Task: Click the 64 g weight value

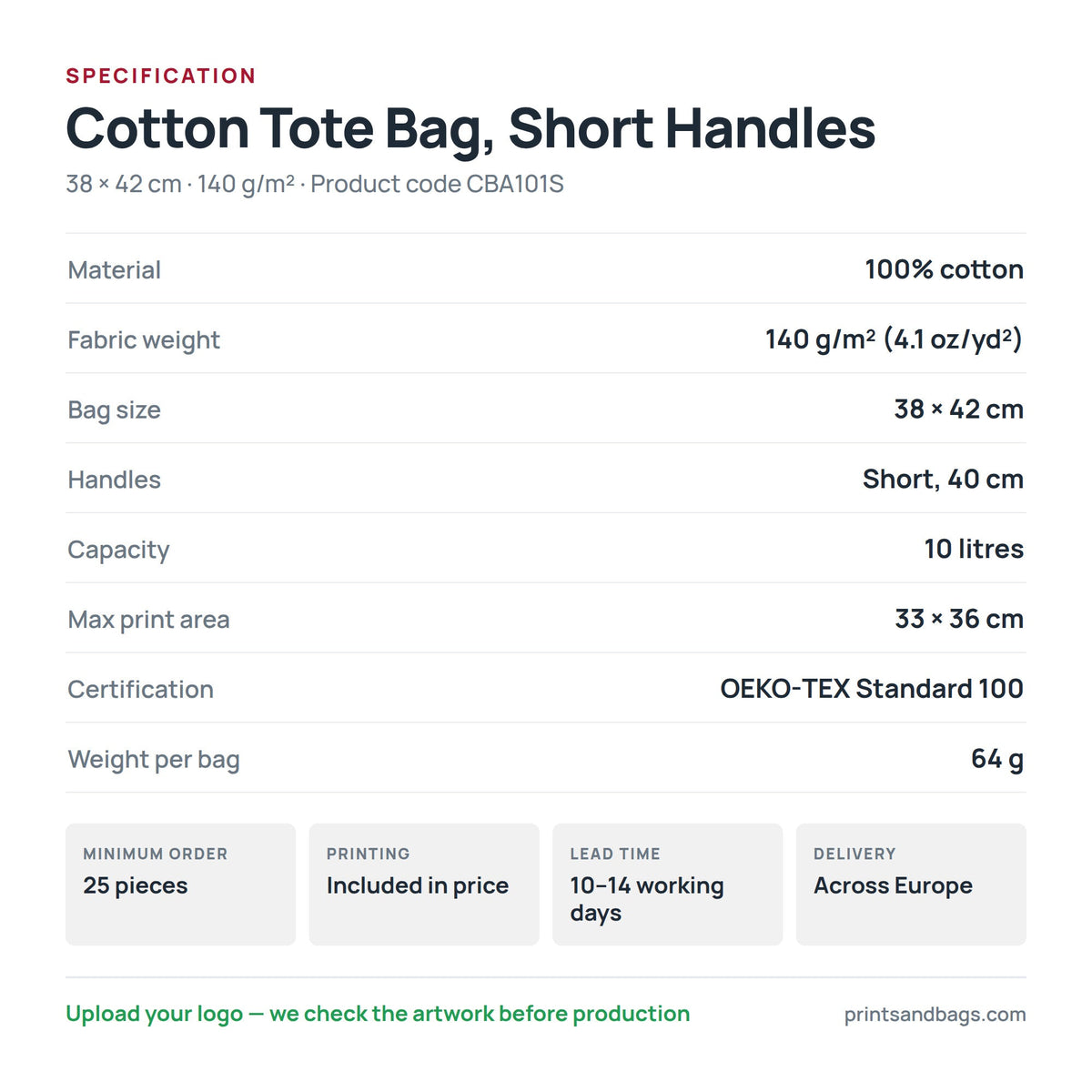Action: tap(997, 759)
